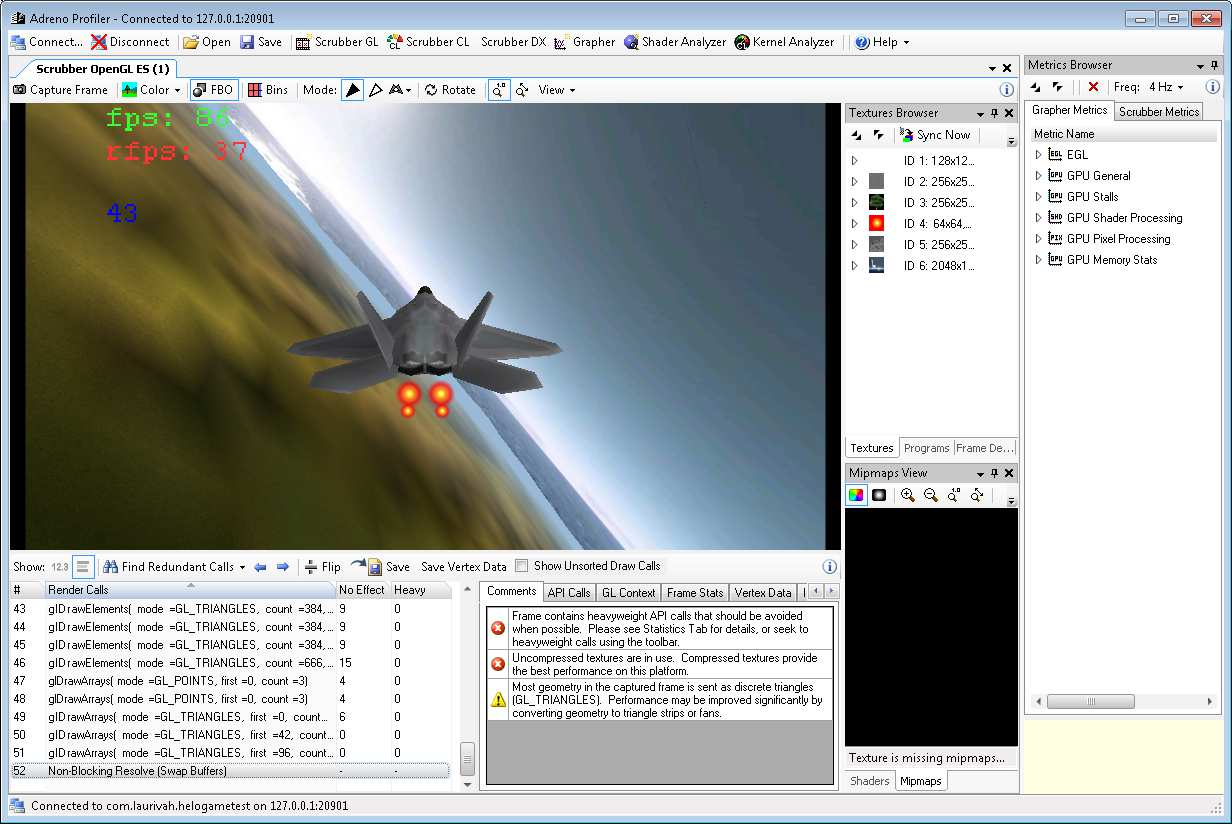Open the Frame Stats tab
This screenshot has width=1232, height=824.
click(x=695, y=593)
